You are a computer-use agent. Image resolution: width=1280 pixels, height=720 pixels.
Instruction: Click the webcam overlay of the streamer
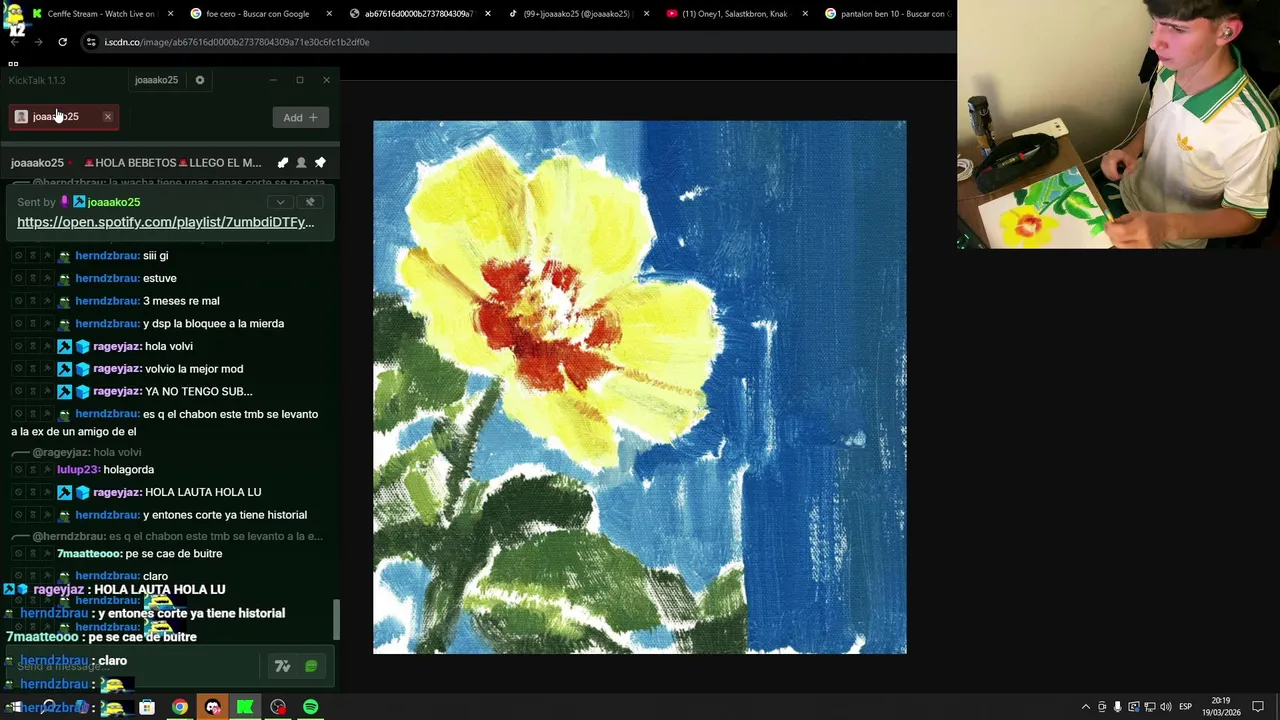1118,124
